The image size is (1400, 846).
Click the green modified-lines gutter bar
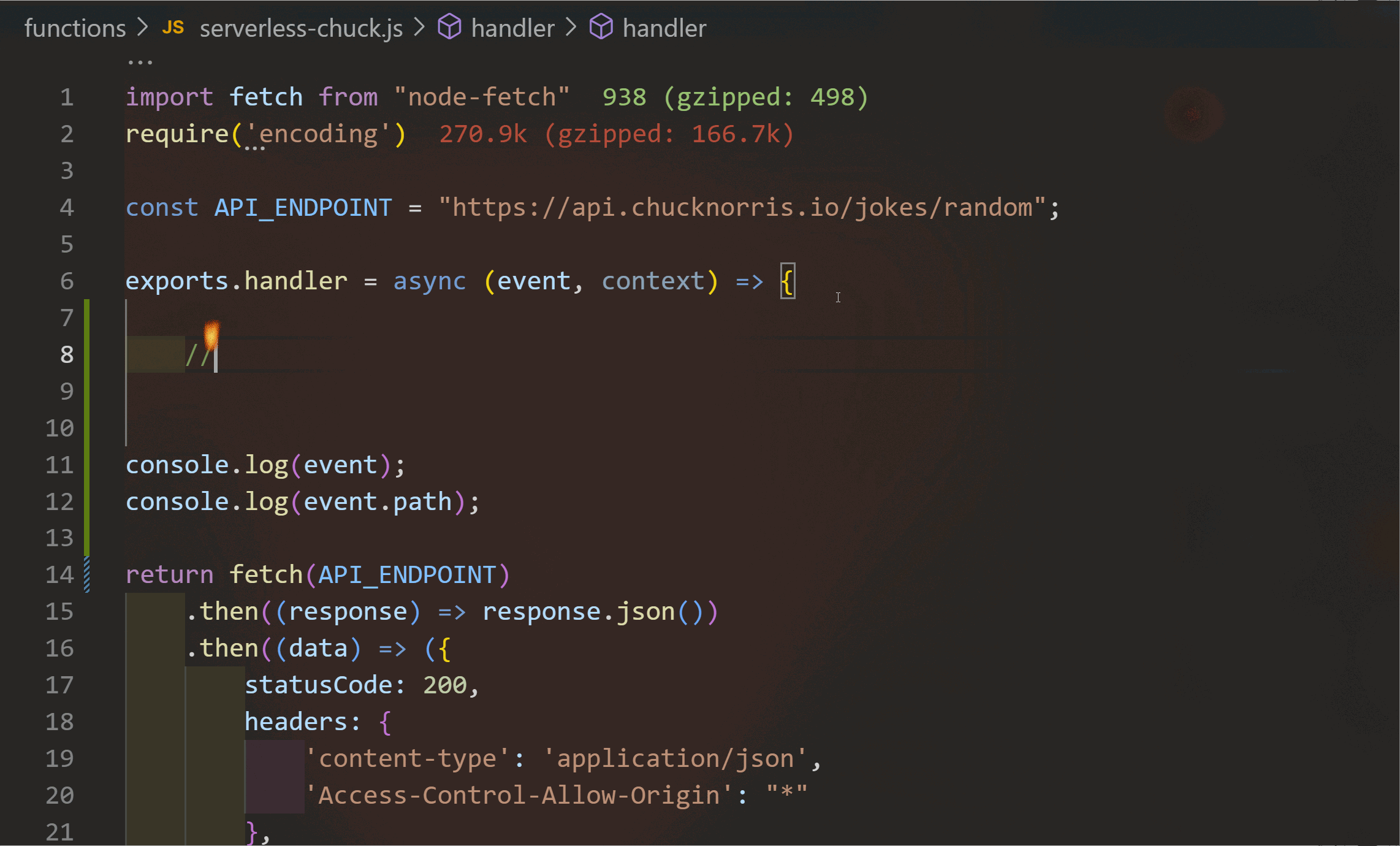(87, 423)
